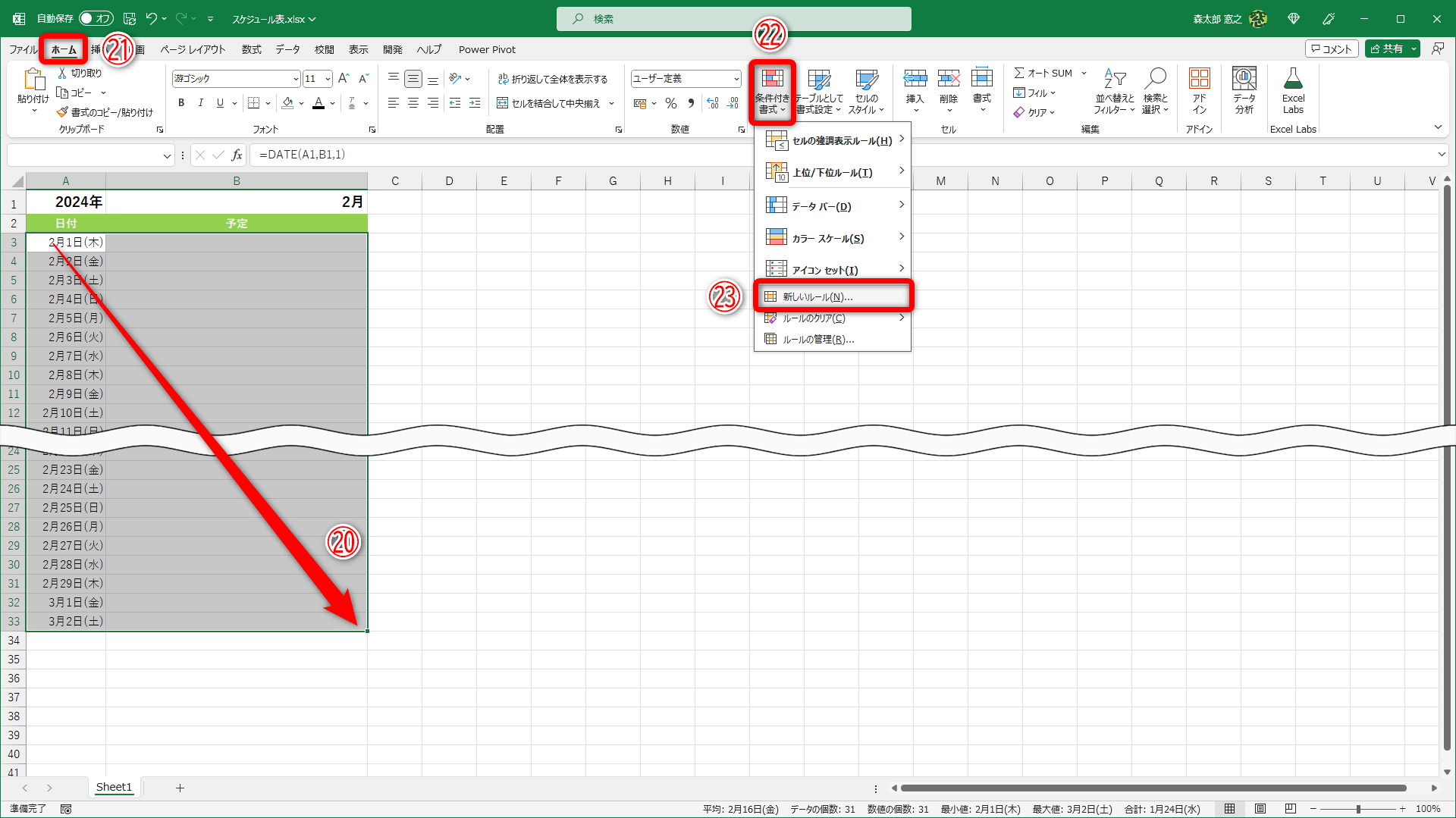Viewport: 1456px width, 818px height.
Task: Open the font name dropdown
Action: pyautogui.click(x=296, y=79)
